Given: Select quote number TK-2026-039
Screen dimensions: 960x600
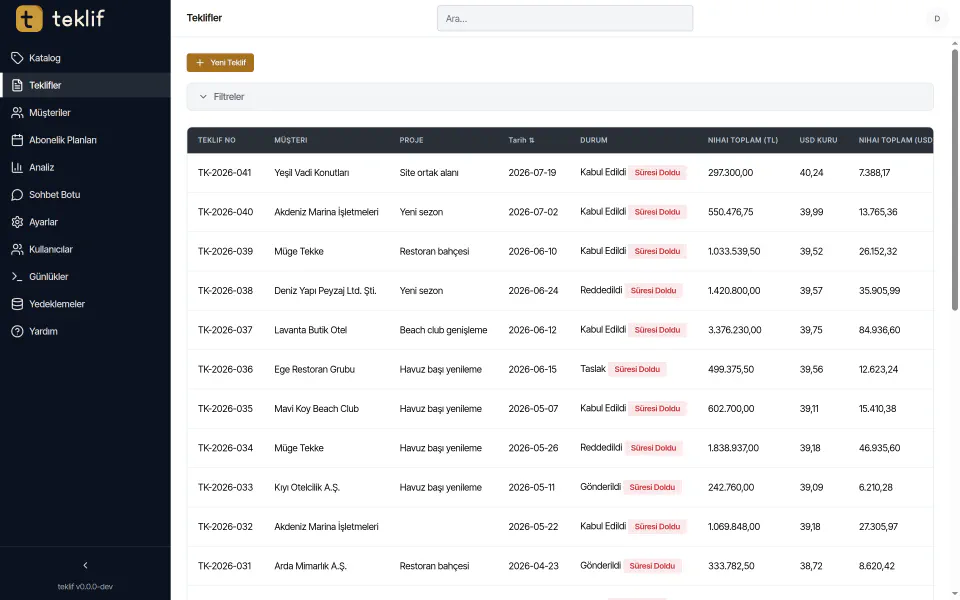Looking at the screenshot, I should (x=225, y=251).
